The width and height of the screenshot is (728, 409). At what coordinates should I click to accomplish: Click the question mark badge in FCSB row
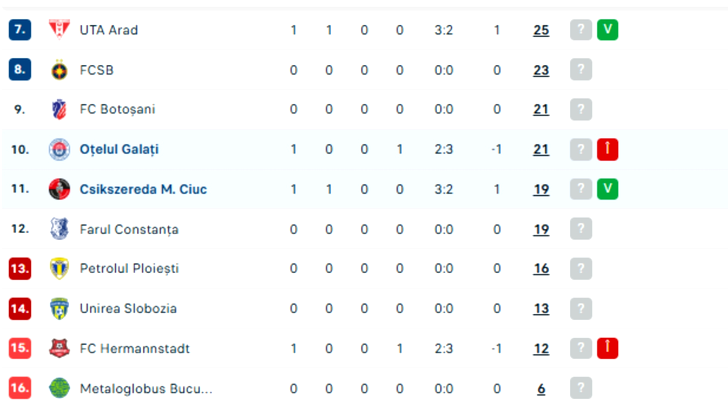(580, 70)
